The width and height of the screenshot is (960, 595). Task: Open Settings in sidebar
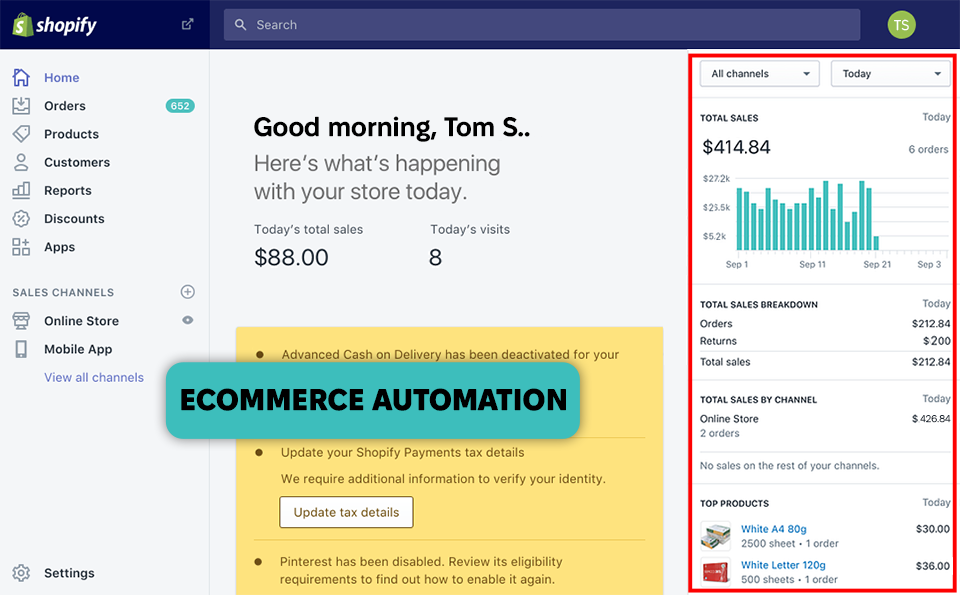point(69,573)
